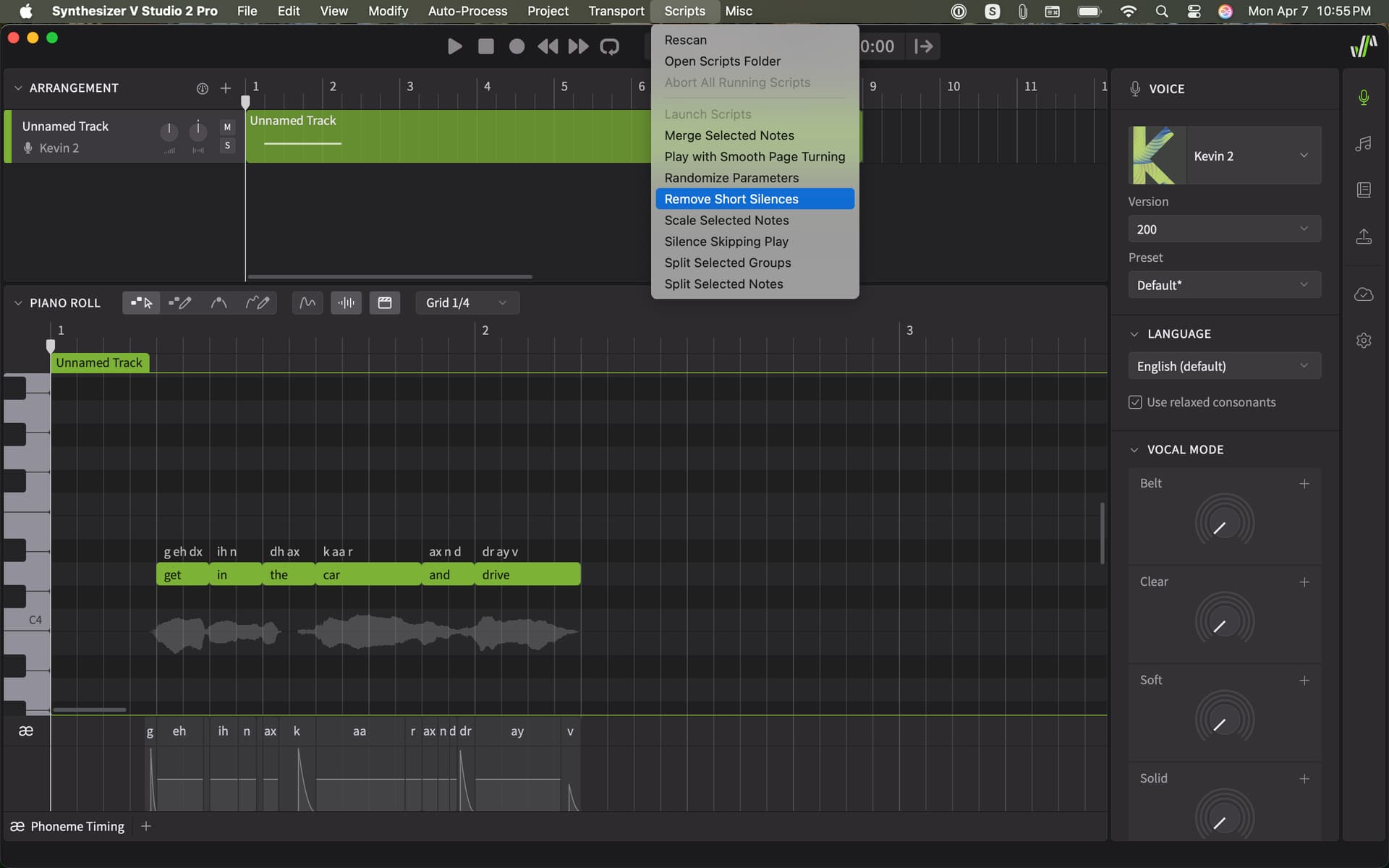The height and width of the screenshot is (868, 1389).
Task: Open the Voice panel microphone icon in sidebar
Action: coord(1364,98)
